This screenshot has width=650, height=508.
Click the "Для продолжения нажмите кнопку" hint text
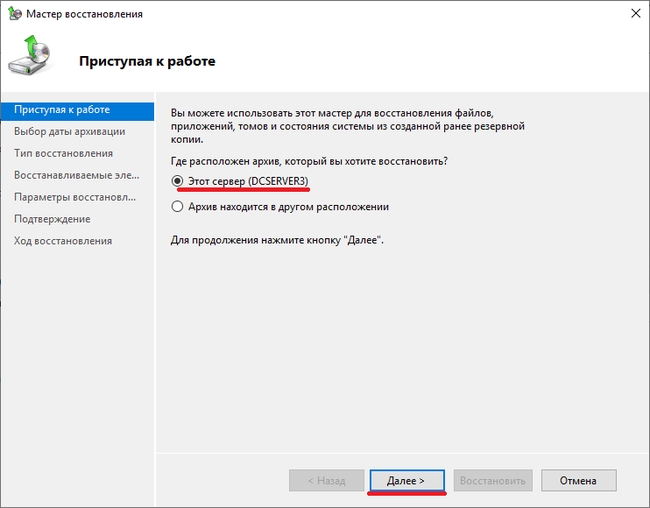click(x=277, y=240)
